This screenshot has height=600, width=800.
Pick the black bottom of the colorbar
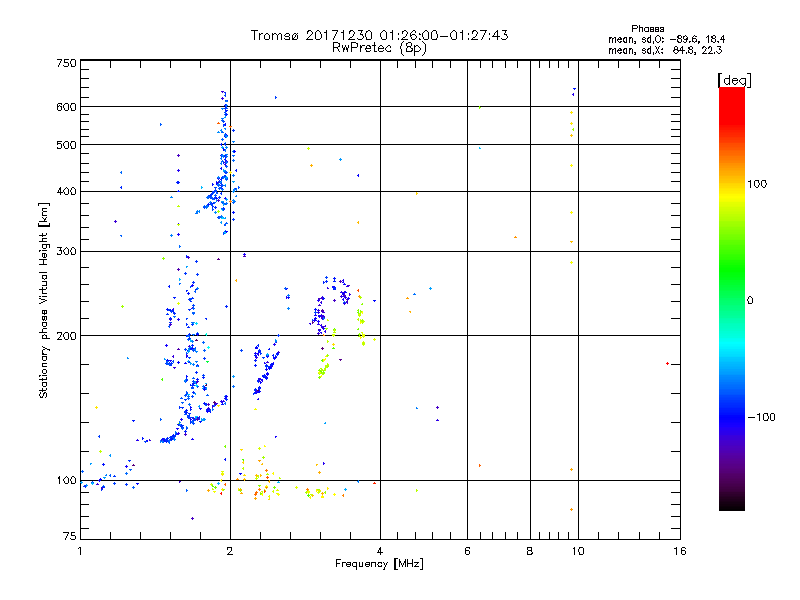point(731,506)
